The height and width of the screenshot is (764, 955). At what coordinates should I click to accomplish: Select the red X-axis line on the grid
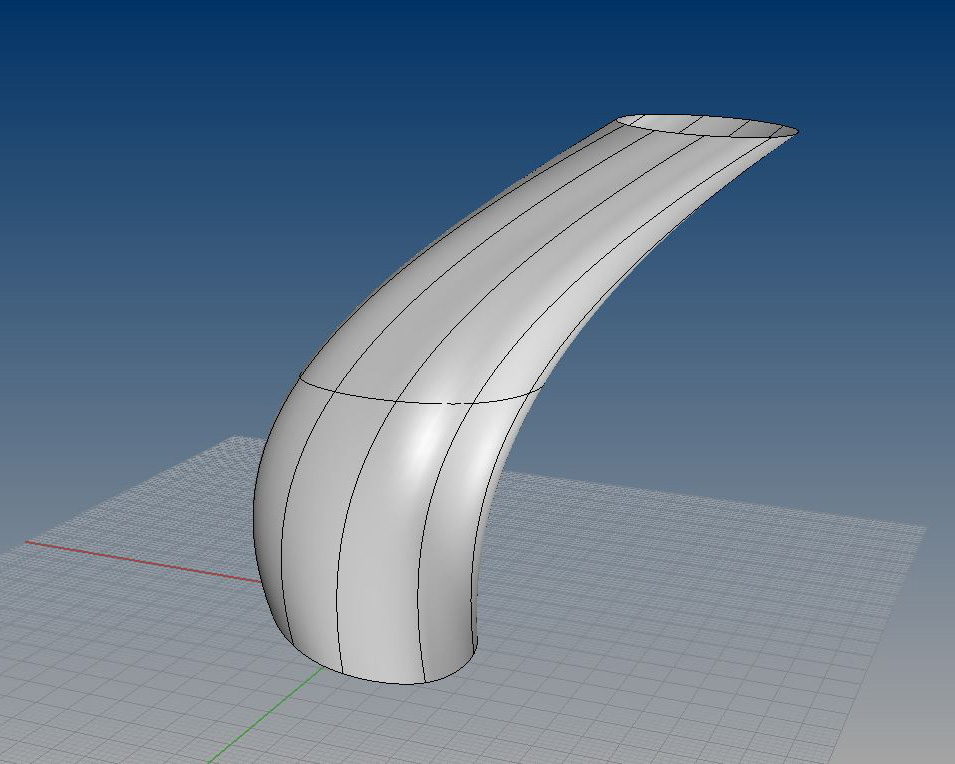click(140, 561)
